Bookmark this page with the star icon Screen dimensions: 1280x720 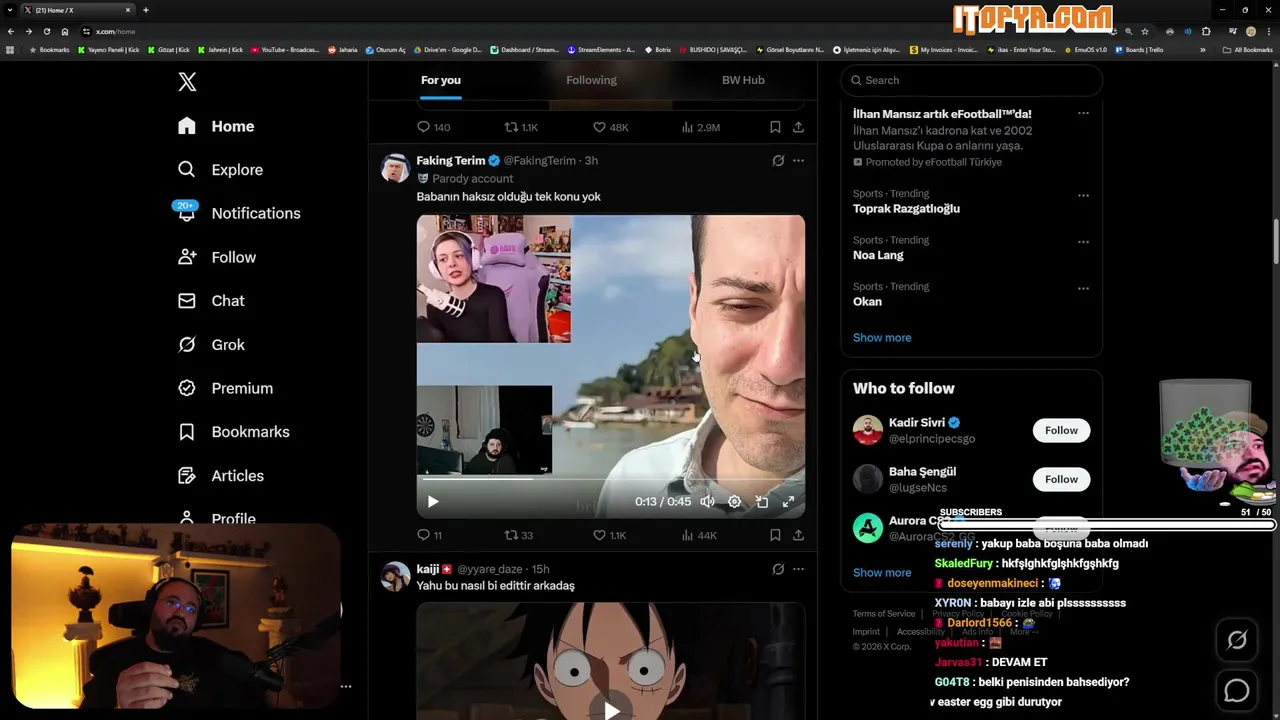1145,31
